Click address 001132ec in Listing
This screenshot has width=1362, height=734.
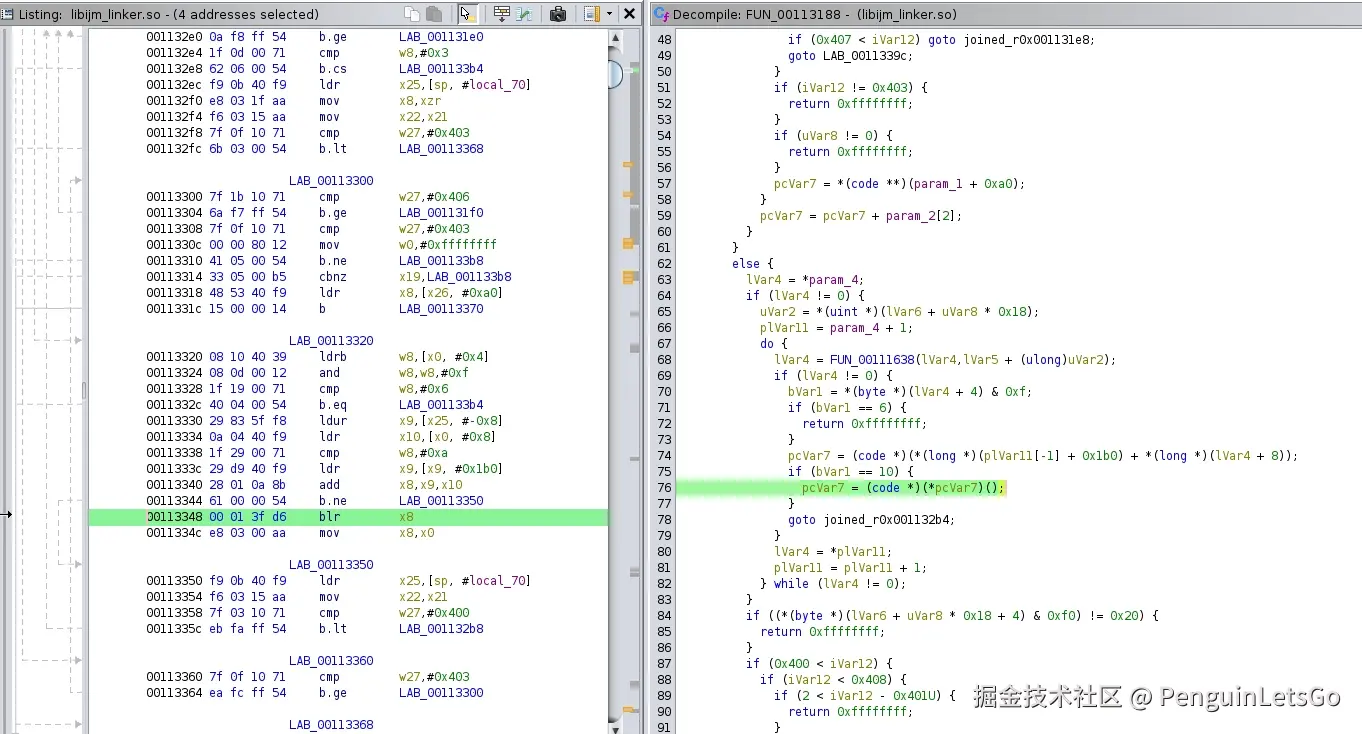pyautogui.click(x=173, y=85)
